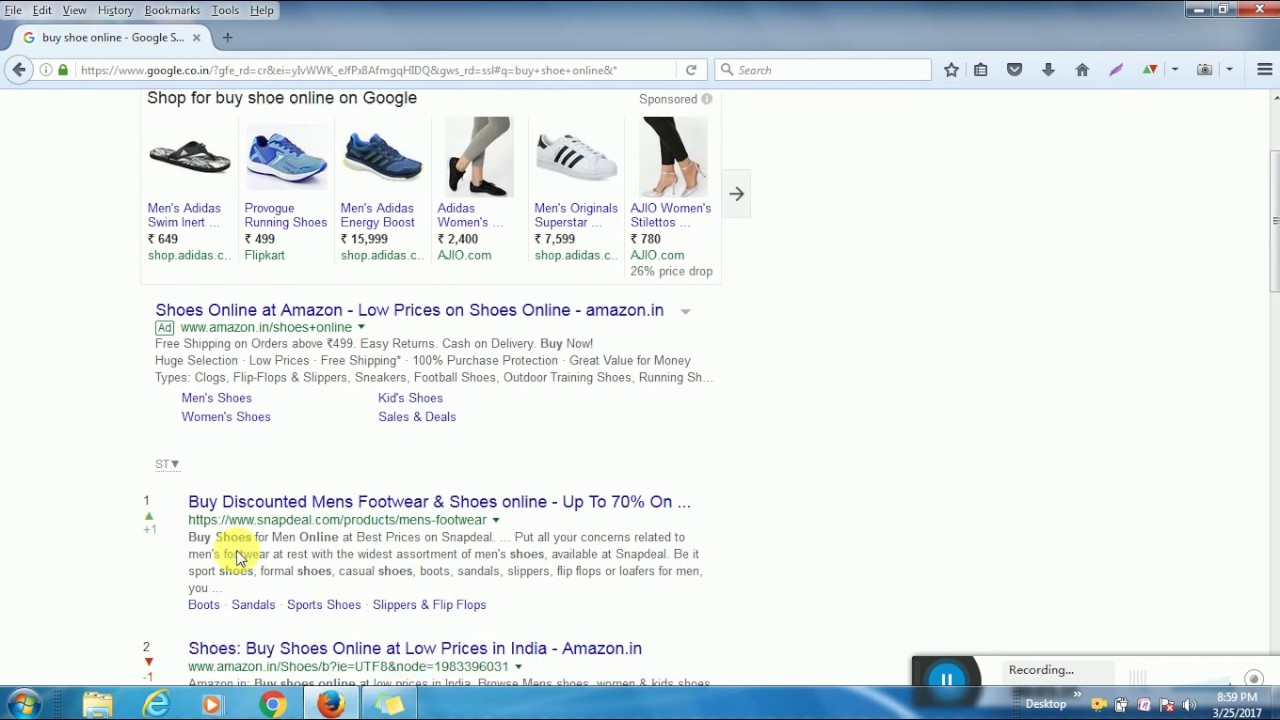Viewport: 1280px width, 720px height.
Task: Click the browser Search box
Action: [x=823, y=70]
